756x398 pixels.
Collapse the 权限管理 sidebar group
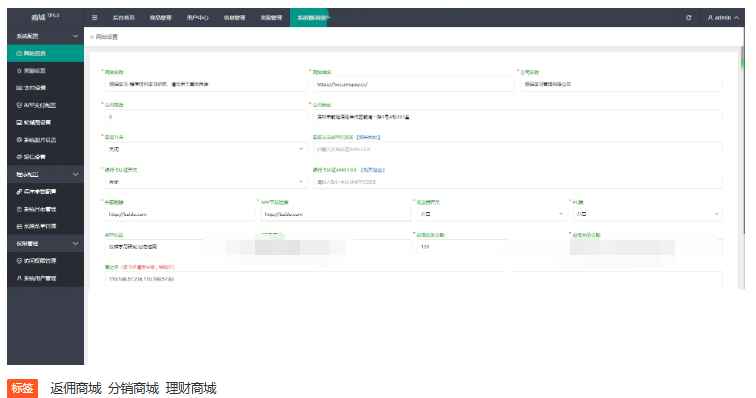pos(45,244)
